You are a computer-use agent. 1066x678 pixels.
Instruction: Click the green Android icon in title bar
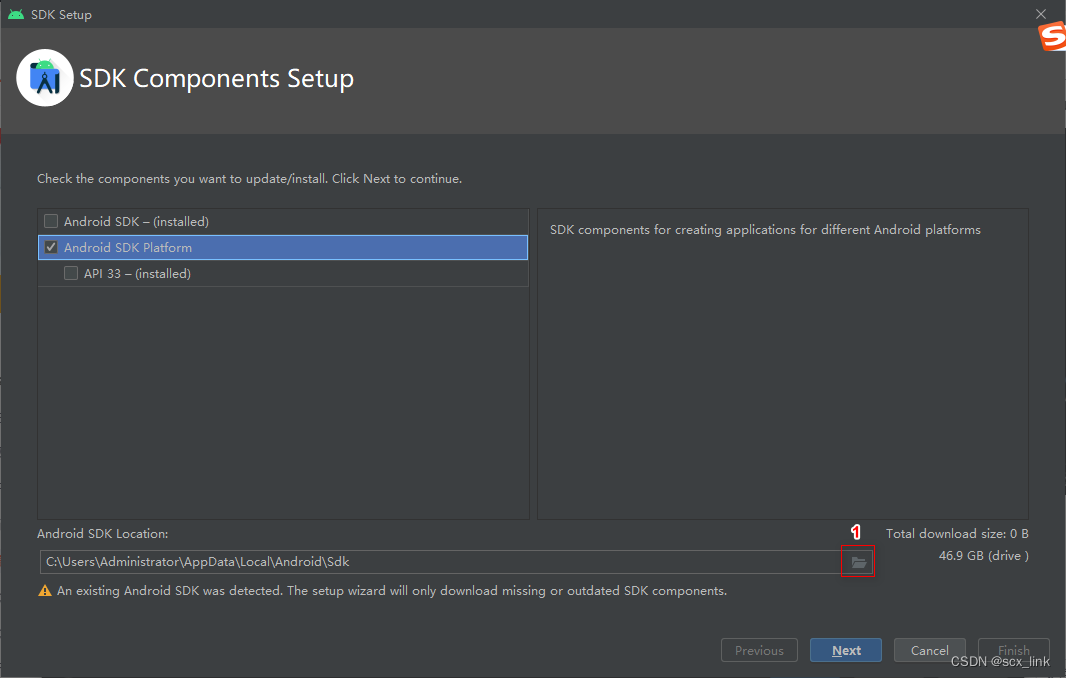pos(16,14)
